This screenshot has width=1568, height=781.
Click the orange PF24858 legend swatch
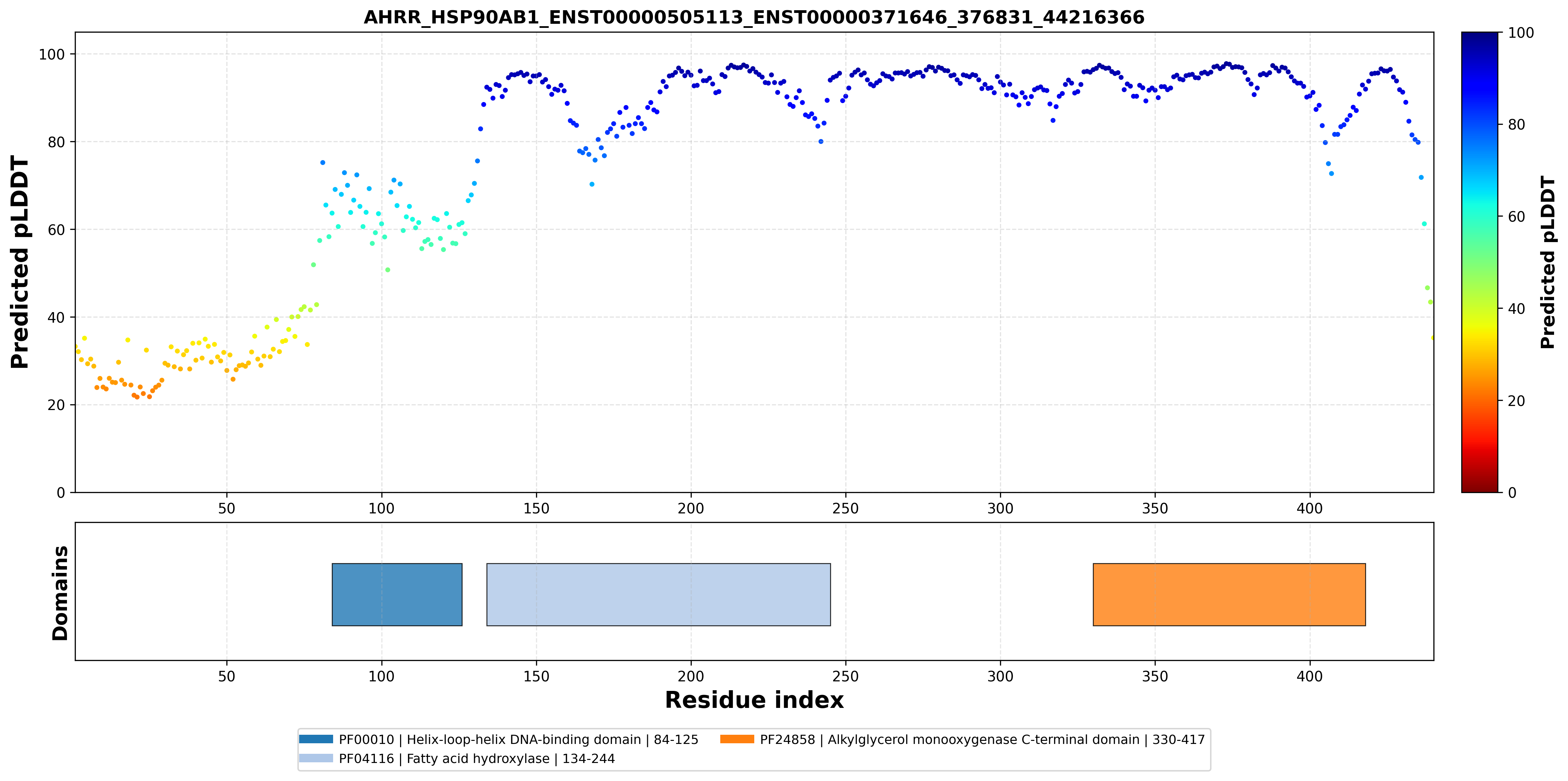coord(737,739)
